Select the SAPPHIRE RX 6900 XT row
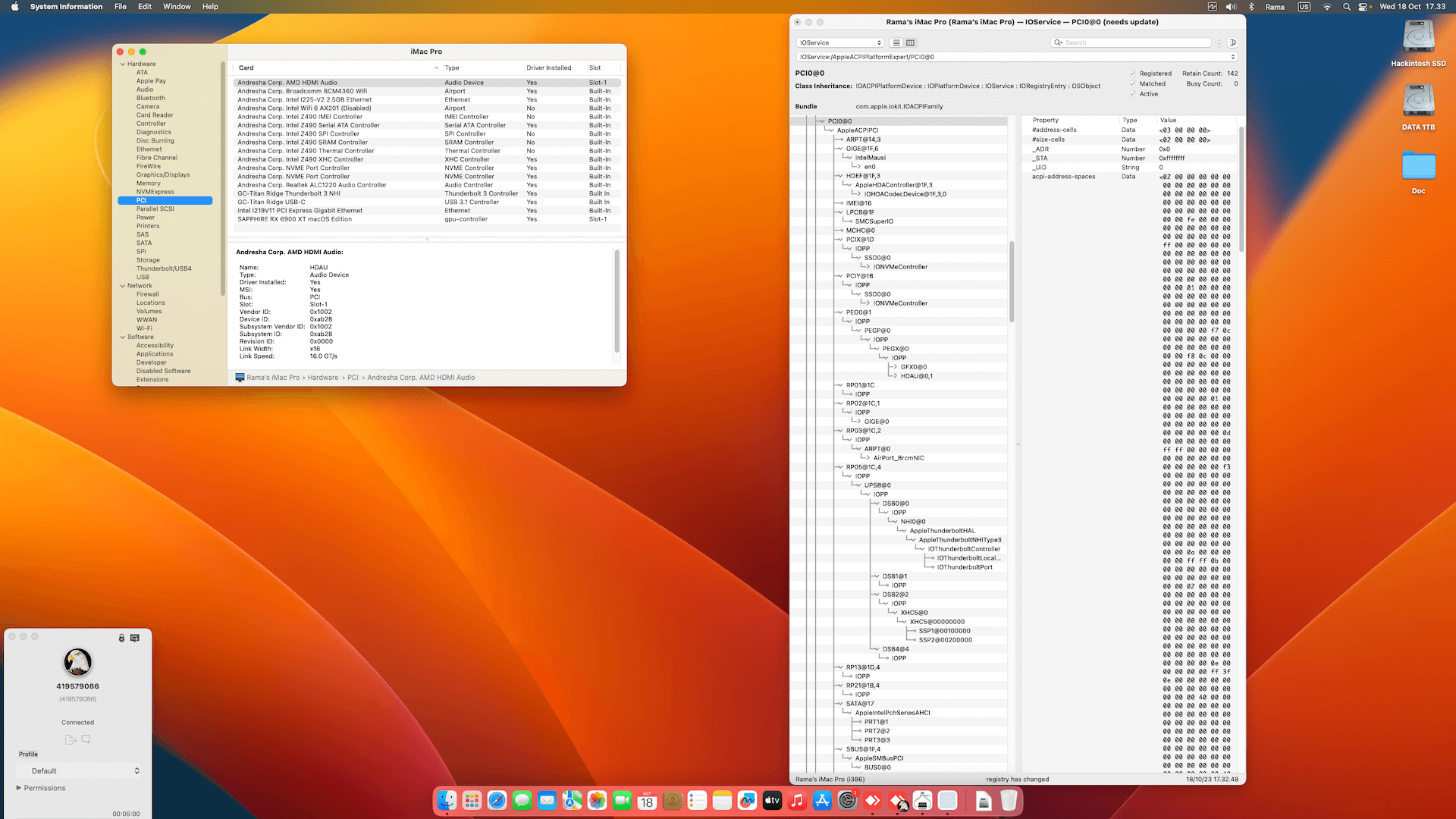Screen dimensions: 1456x819 pyautogui.click(x=427, y=219)
